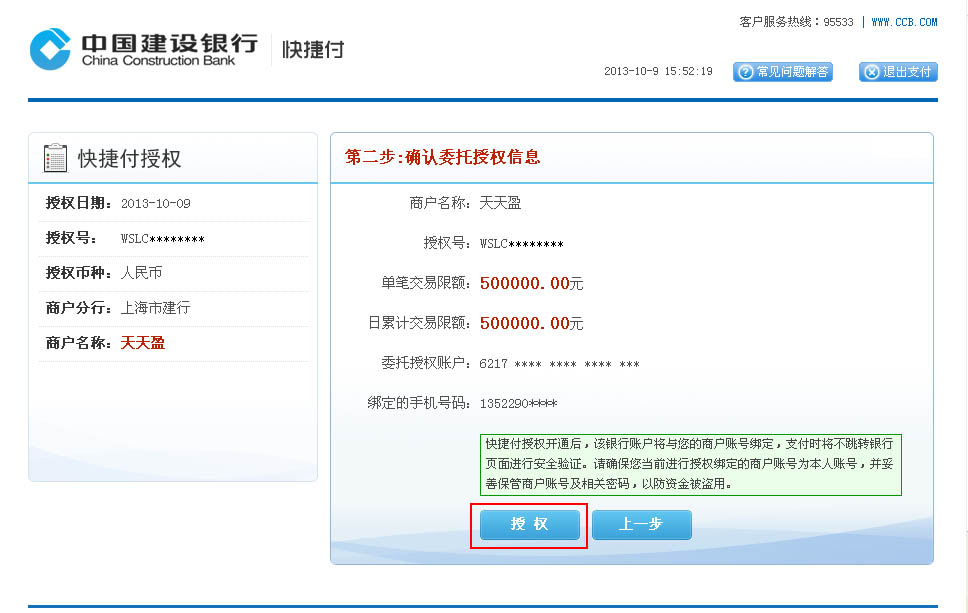Click 商户名称 value 天天盈 in right panel
968x613 pixels.
(501, 203)
